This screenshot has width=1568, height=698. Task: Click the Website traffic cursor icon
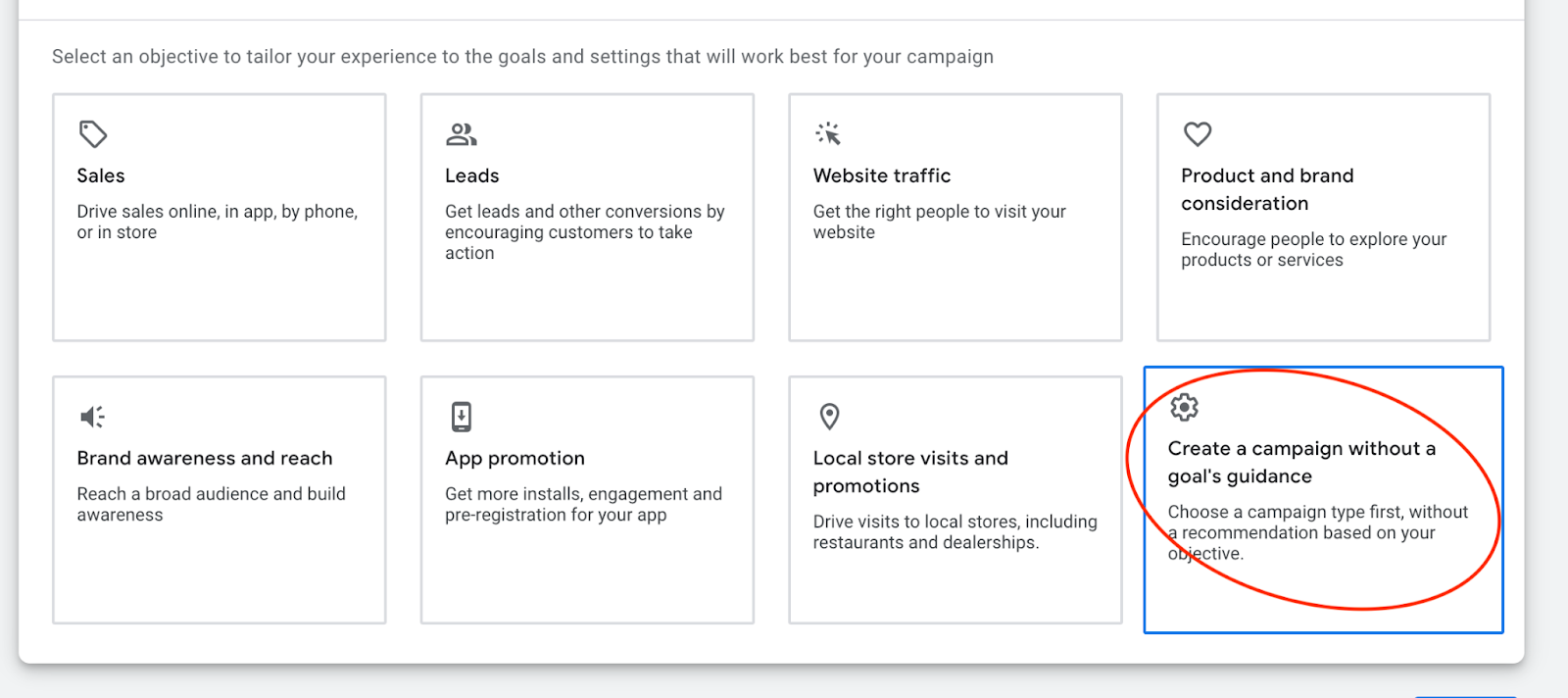click(828, 133)
